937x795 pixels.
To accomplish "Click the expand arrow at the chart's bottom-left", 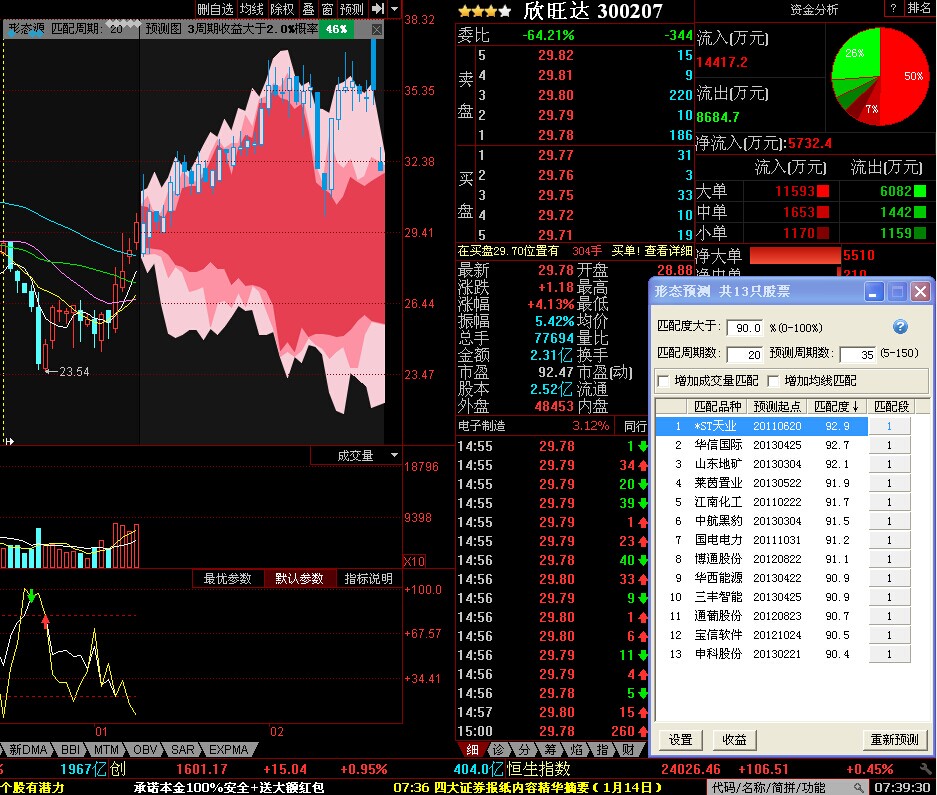I will pyautogui.click(x=8, y=442).
